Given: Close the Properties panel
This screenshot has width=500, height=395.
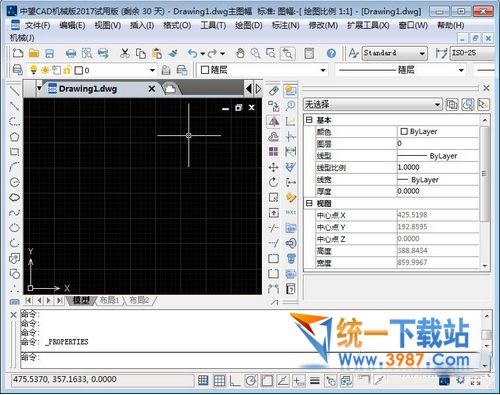Looking at the screenshot, I should pyautogui.click(x=486, y=88).
